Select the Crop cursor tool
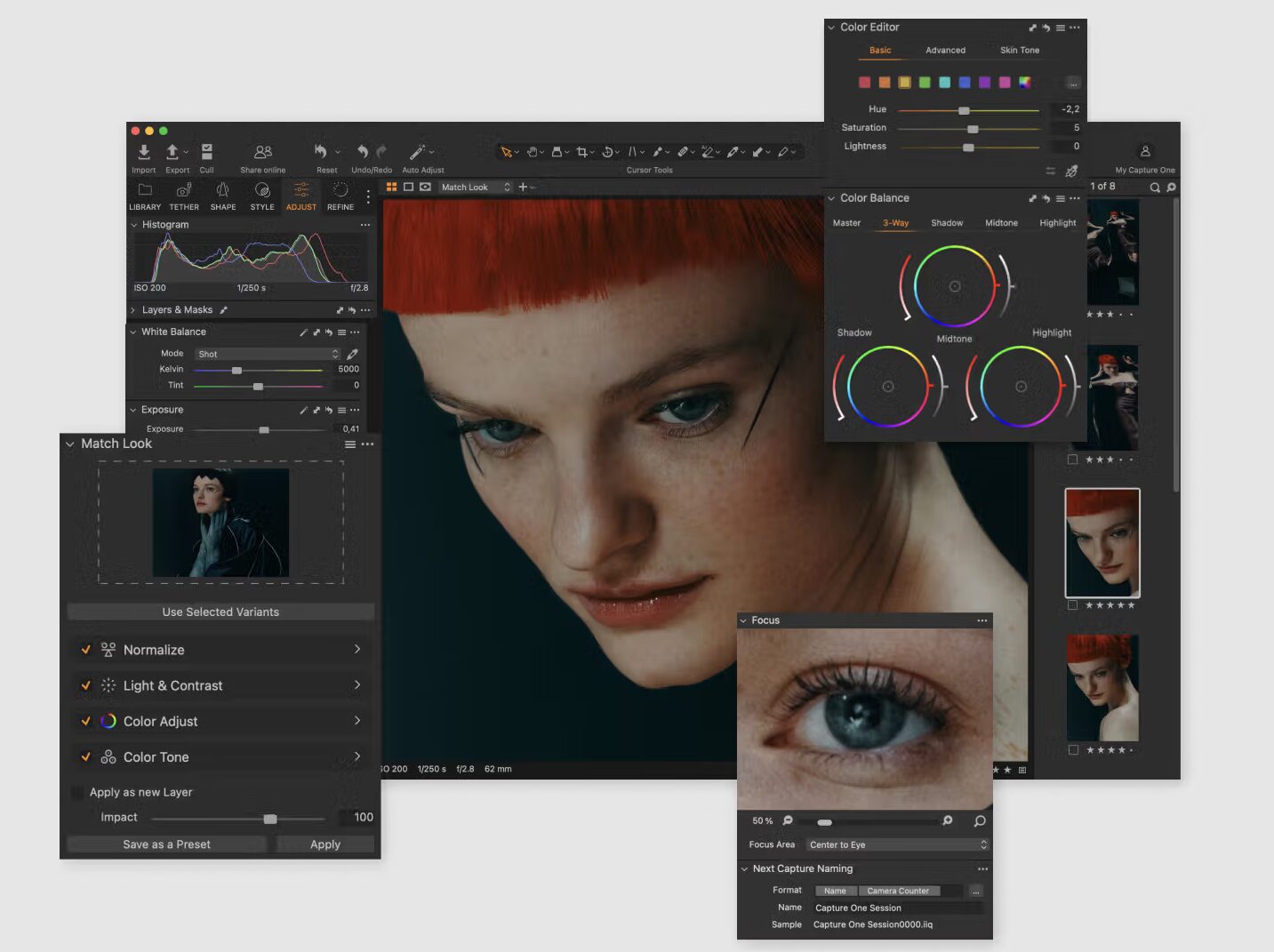The height and width of the screenshot is (952, 1274). (581, 152)
